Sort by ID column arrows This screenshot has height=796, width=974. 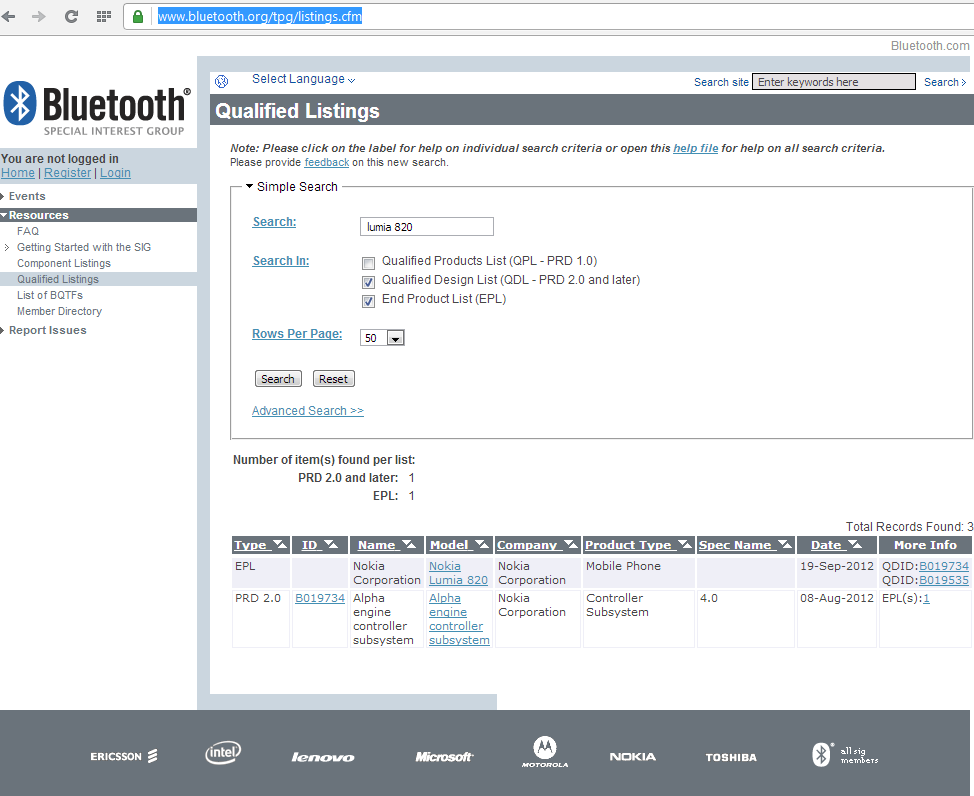click(x=331, y=545)
